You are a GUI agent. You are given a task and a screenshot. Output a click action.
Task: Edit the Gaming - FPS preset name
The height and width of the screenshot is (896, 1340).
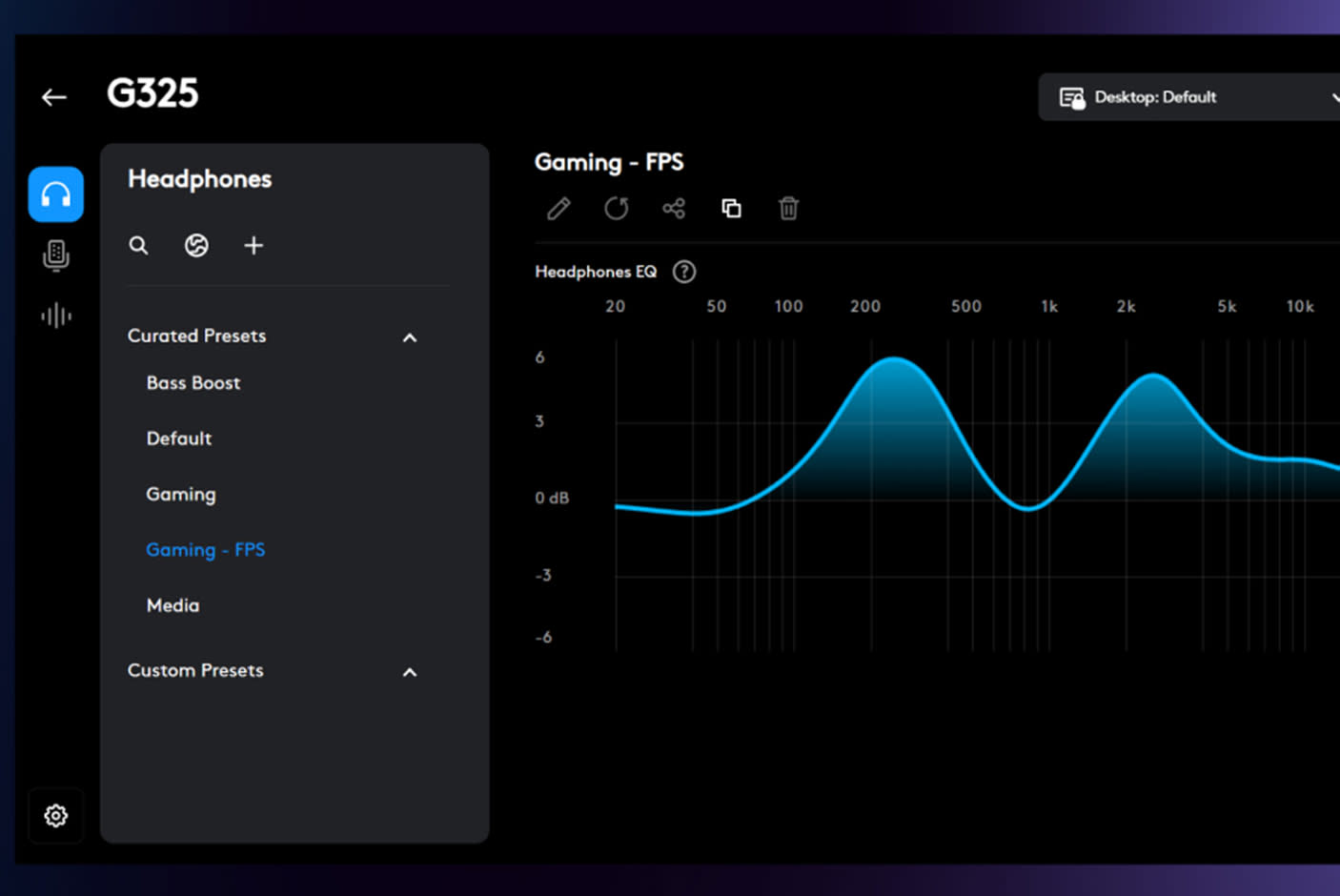558,209
